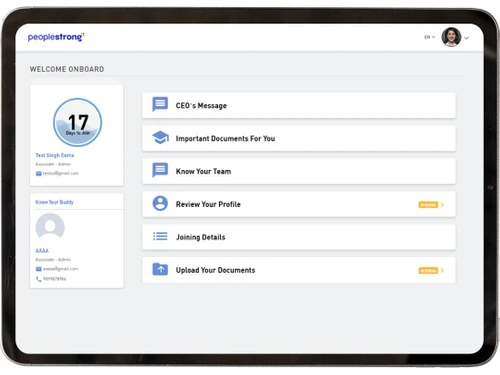Click the peoplestrong logo
500x375 pixels.
point(56,37)
